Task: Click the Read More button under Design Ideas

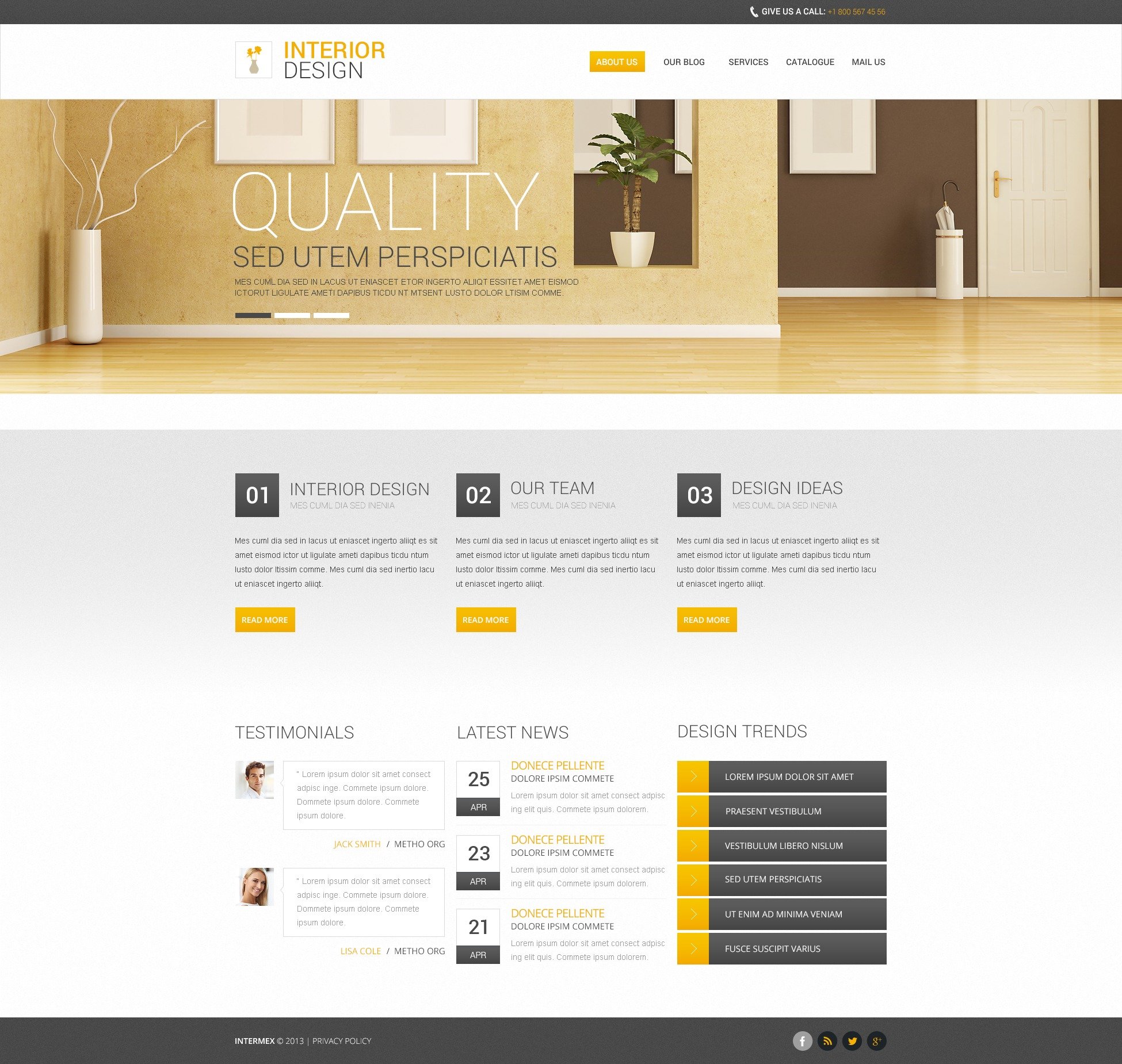Action: click(707, 619)
